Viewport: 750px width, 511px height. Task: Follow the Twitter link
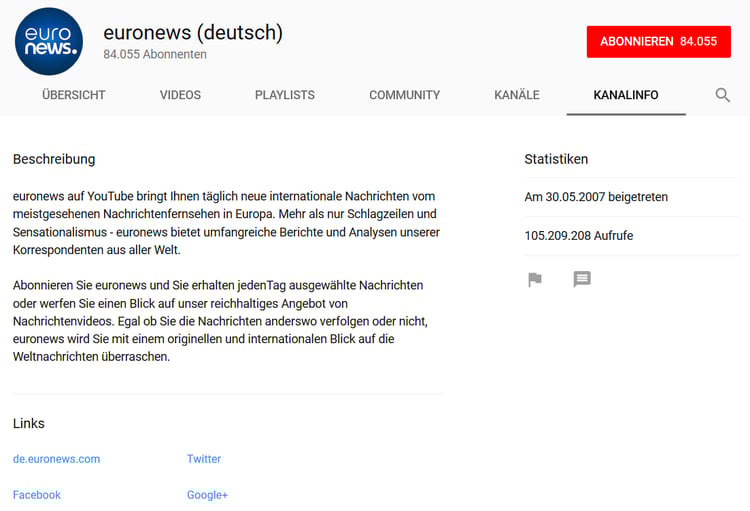tap(204, 459)
